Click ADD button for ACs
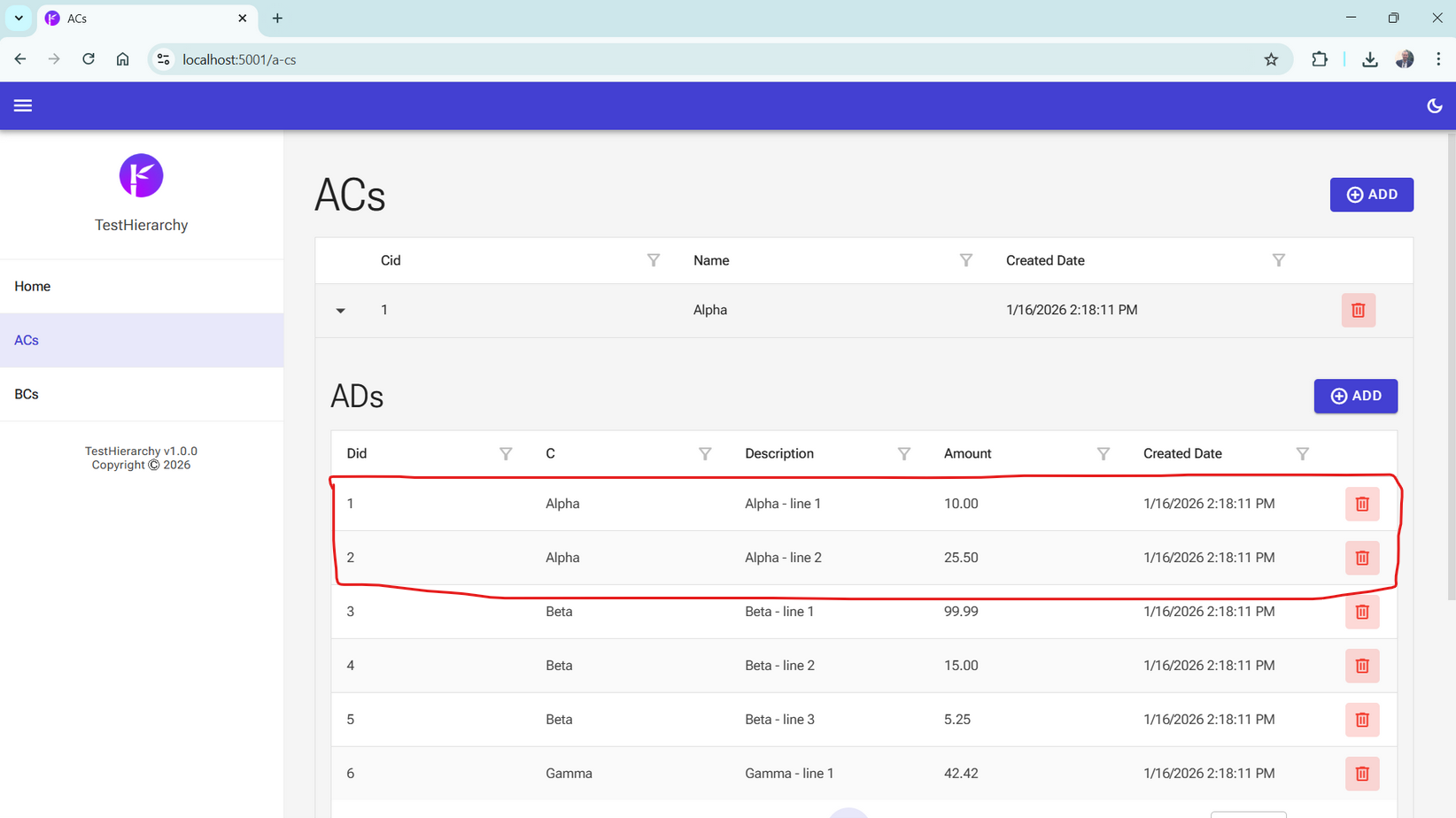 pos(1371,195)
